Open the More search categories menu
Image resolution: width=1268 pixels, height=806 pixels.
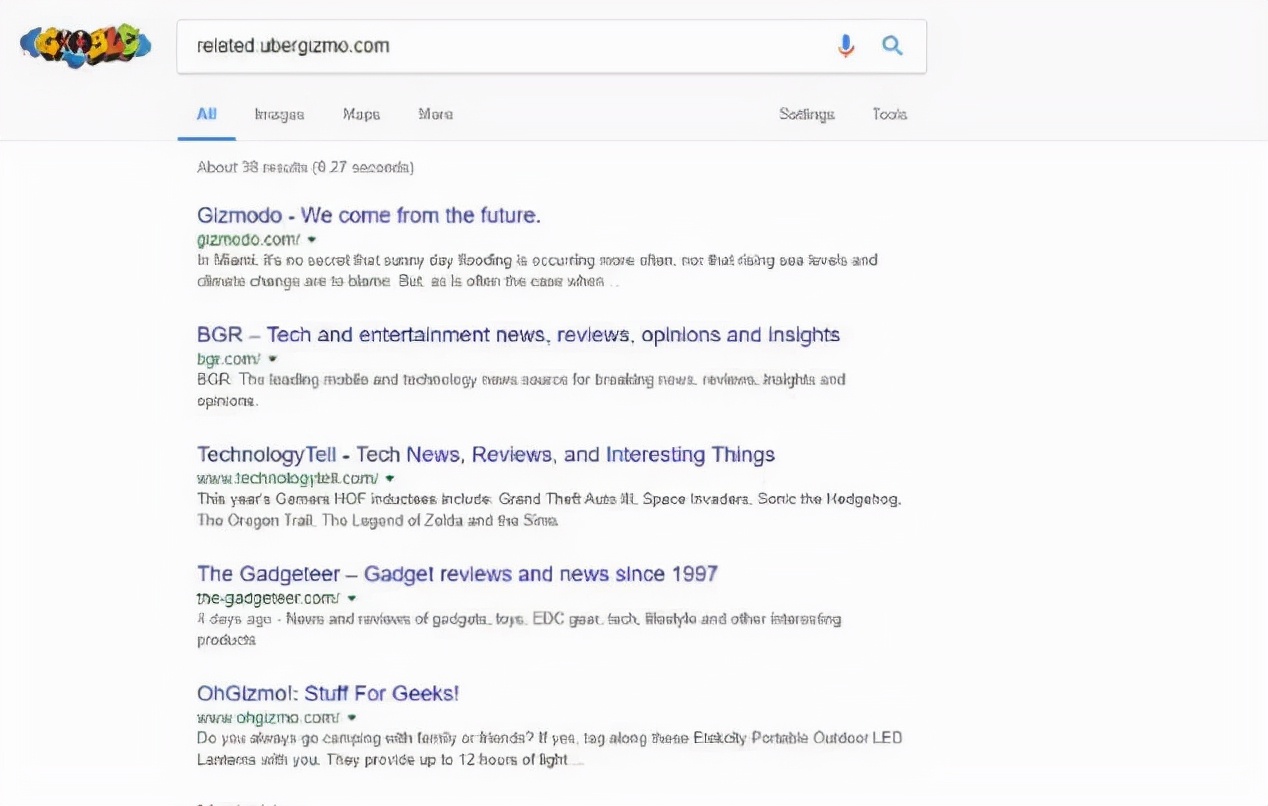click(435, 114)
